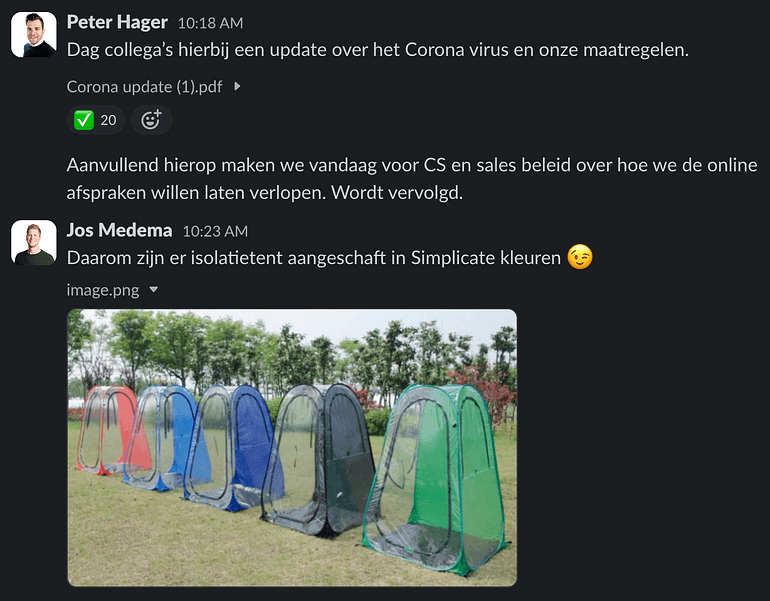Open the 10:18 AM message timestamp
This screenshot has height=601, width=770.
tap(210, 23)
